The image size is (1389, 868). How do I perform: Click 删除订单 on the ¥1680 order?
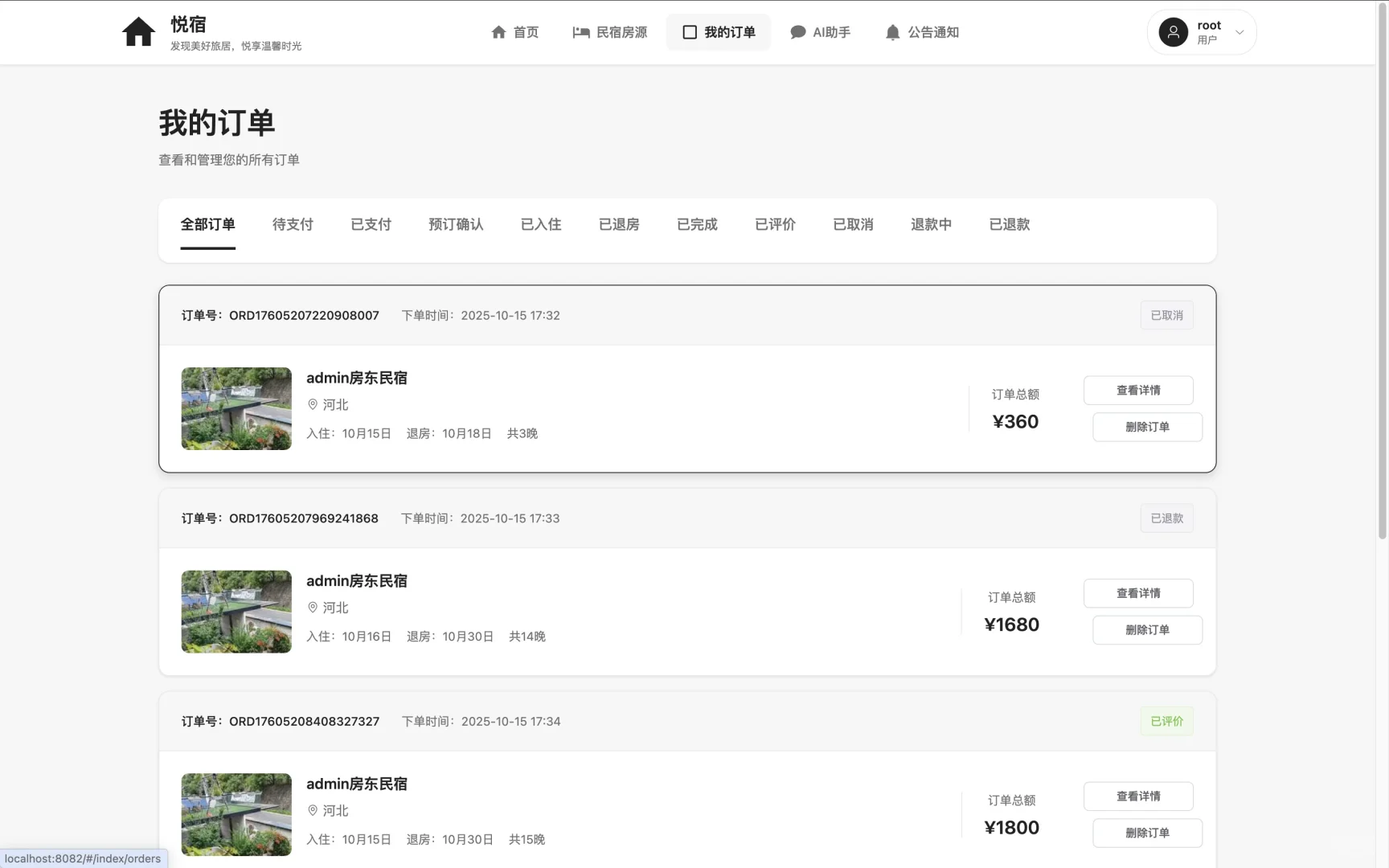click(x=1147, y=630)
